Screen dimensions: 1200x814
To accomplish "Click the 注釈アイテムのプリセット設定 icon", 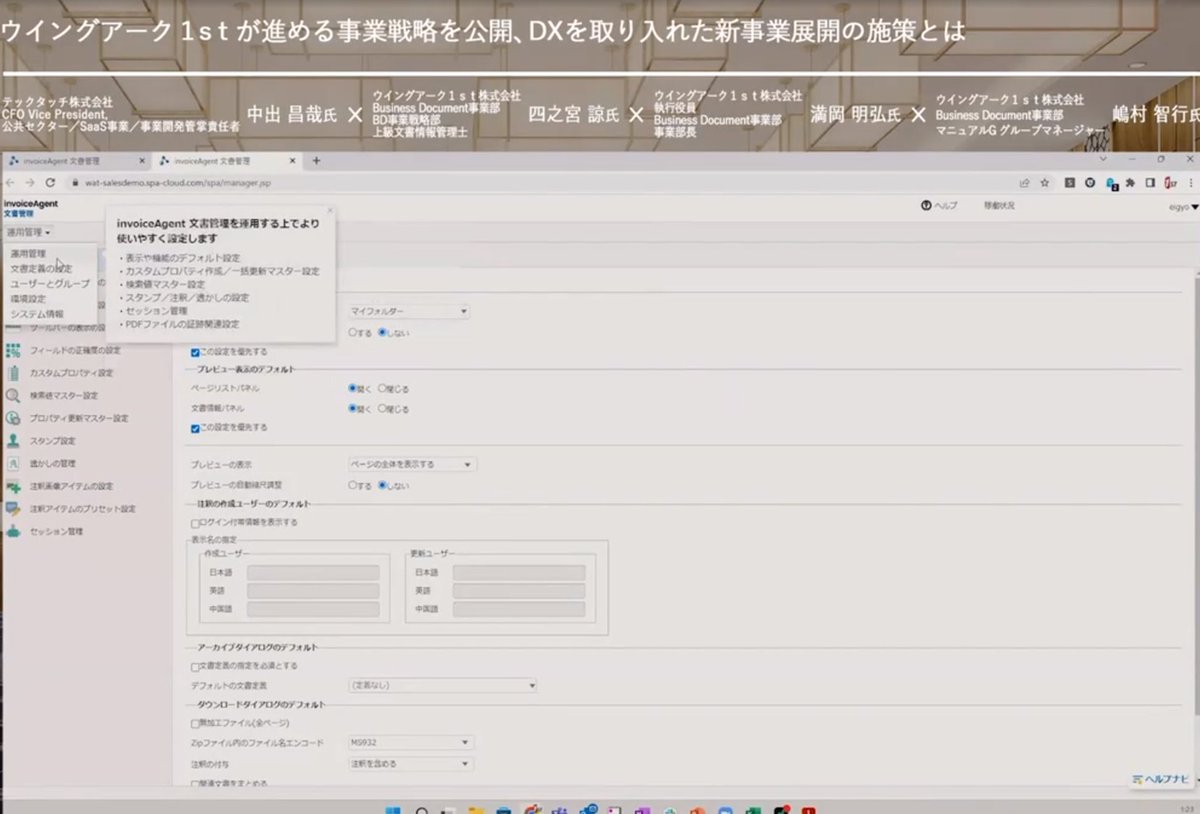I will coord(13,508).
